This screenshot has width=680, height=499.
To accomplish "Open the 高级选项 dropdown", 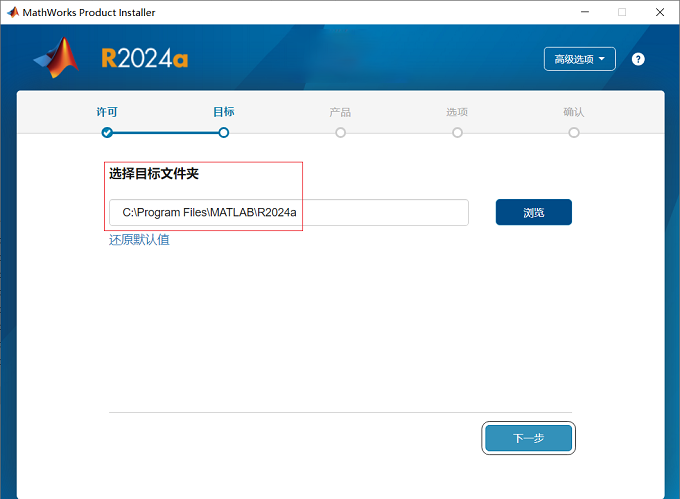I will tap(579, 59).
